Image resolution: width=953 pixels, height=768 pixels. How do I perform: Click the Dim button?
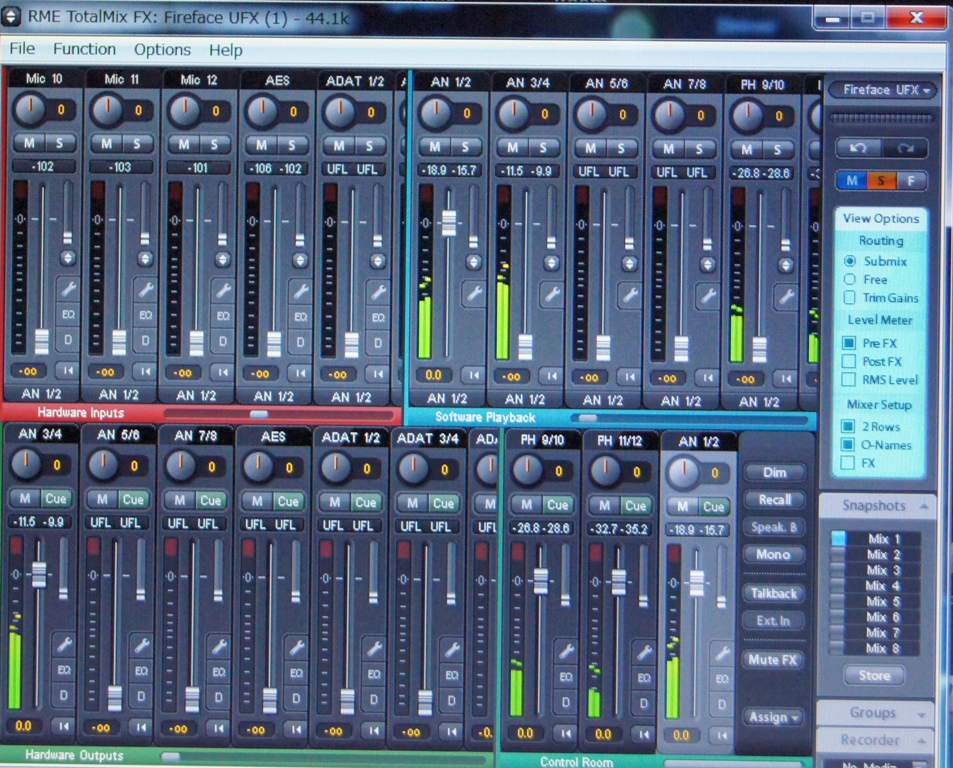coord(774,472)
